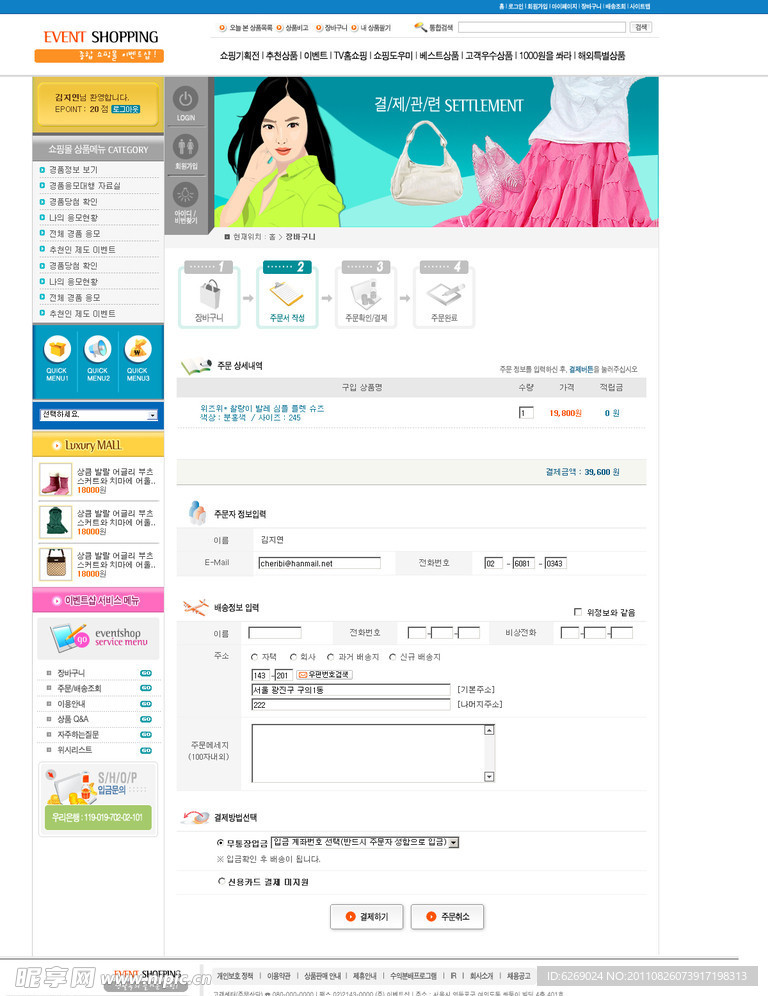
Task: Open the 해외특별상품 menu item
Action: pyautogui.click(x=602, y=56)
